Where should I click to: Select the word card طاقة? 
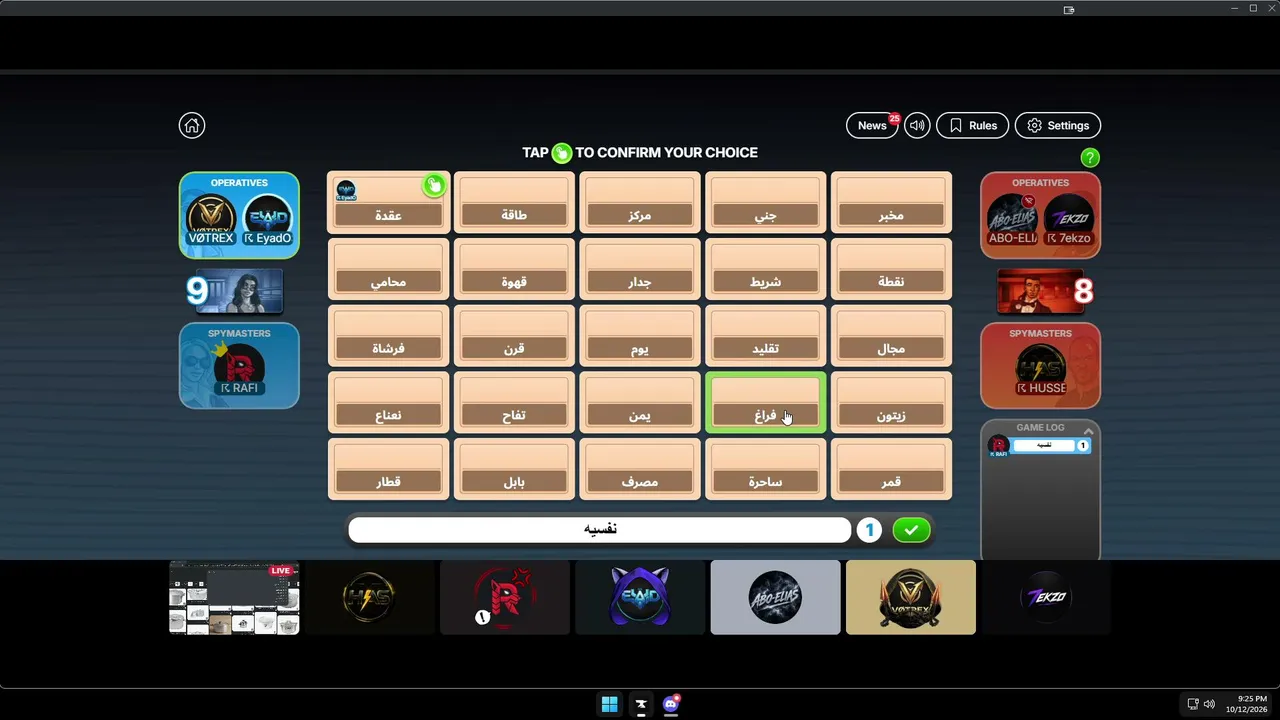tap(514, 202)
